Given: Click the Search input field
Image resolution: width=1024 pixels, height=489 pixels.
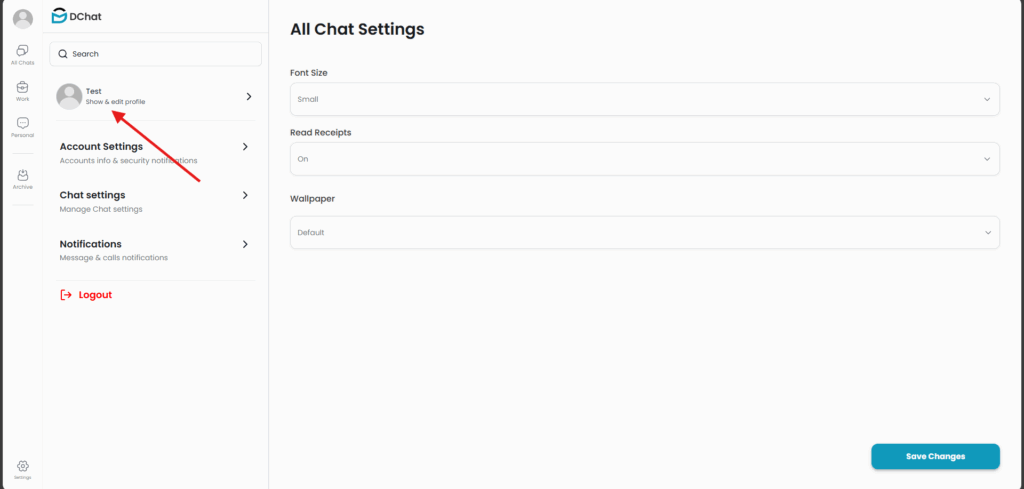Looking at the screenshot, I should click(x=155, y=54).
